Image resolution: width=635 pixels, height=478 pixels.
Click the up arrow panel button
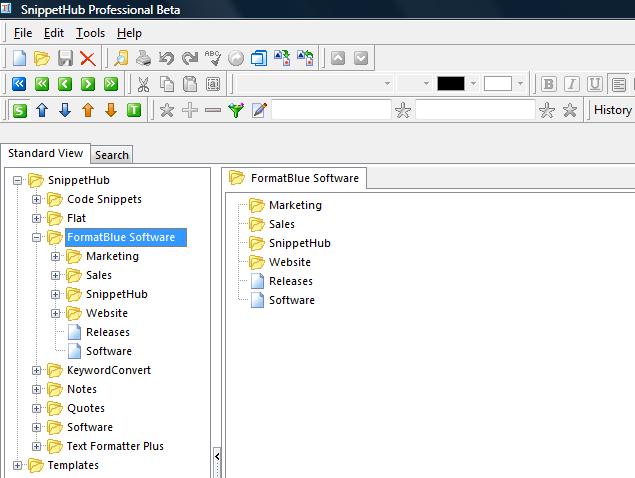[338, 58]
